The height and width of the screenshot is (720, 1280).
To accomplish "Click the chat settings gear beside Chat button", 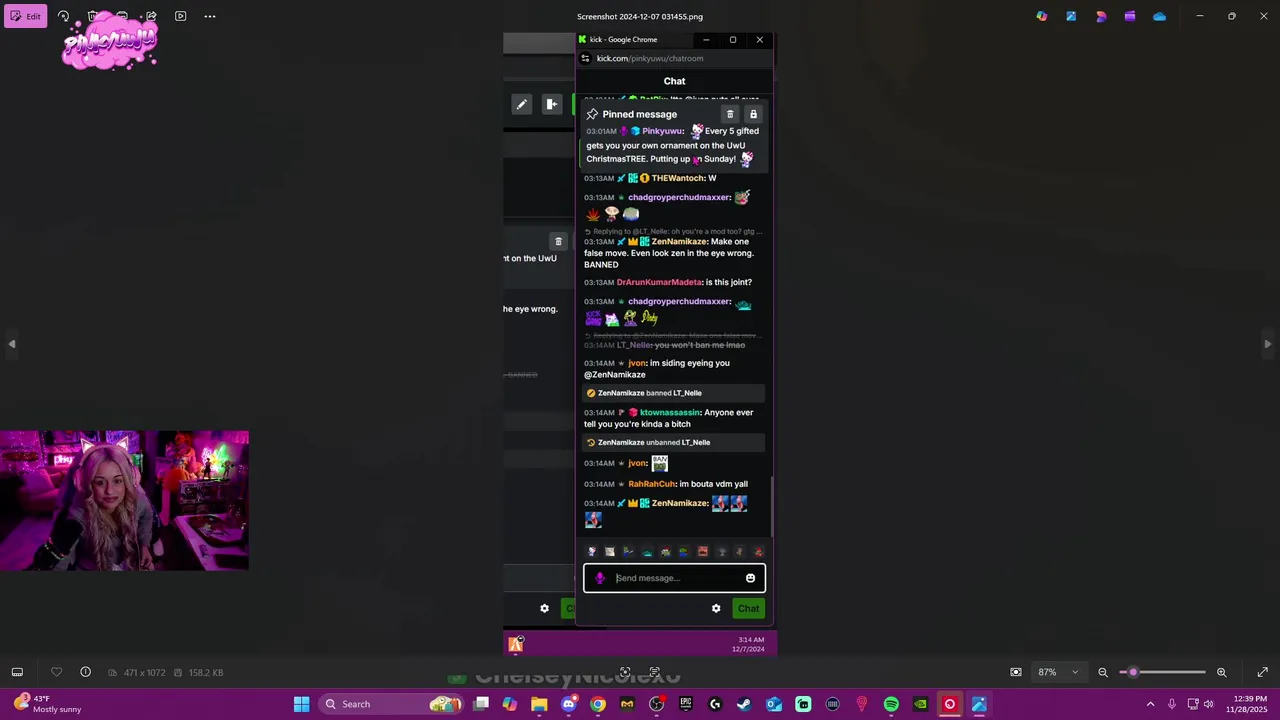I will pos(716,608).
